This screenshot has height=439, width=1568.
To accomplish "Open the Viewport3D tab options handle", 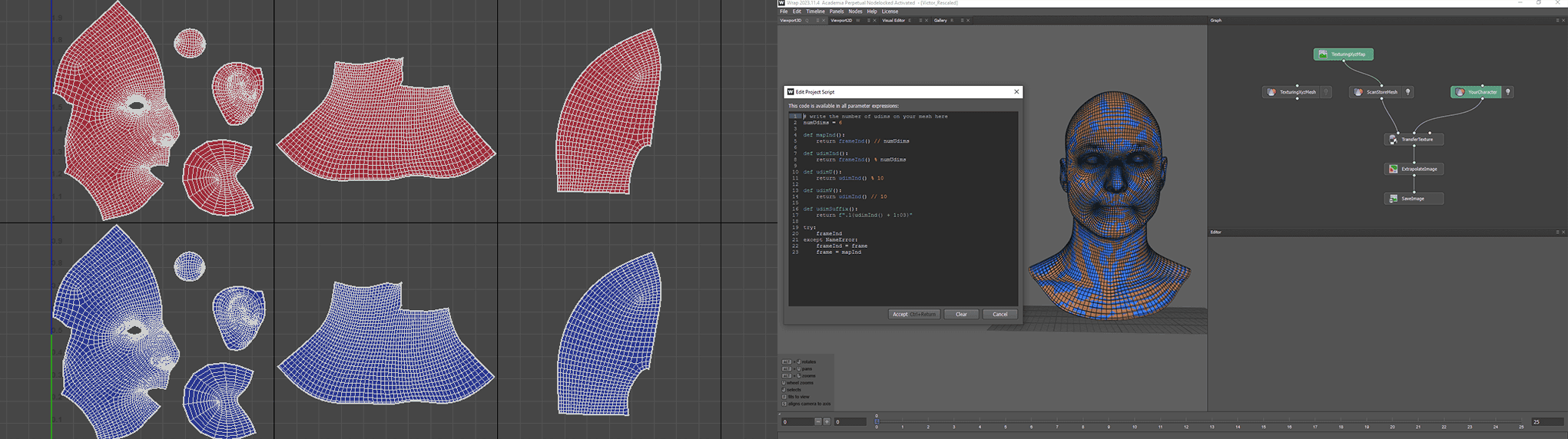I will [x=817, y=21].
